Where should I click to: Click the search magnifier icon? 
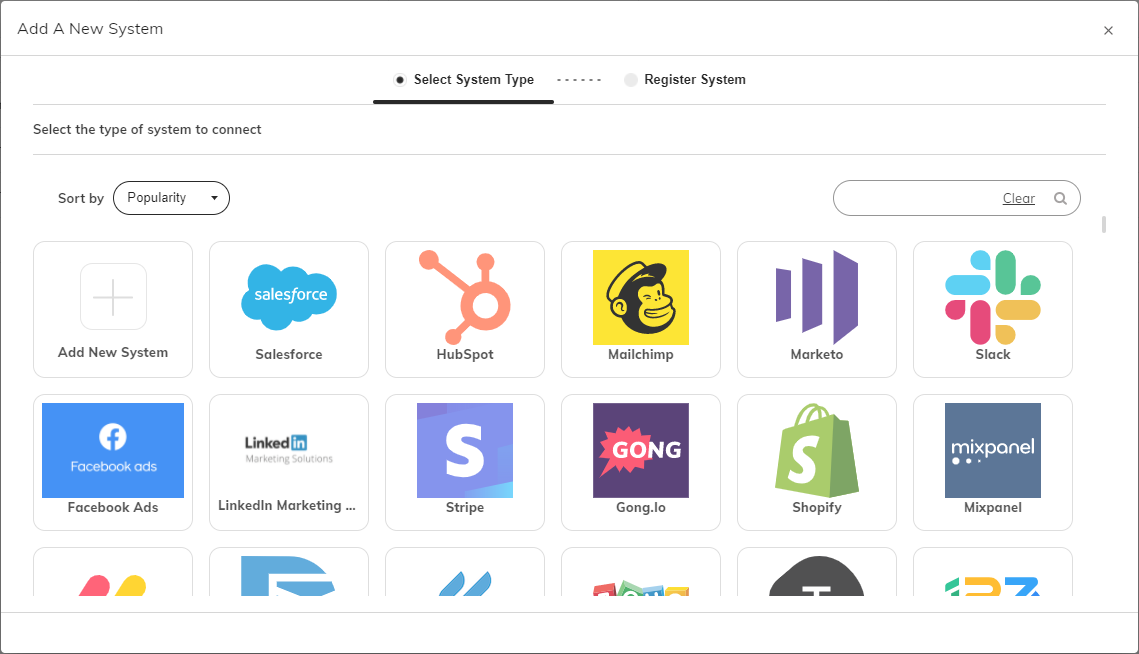coord(1061,198)
